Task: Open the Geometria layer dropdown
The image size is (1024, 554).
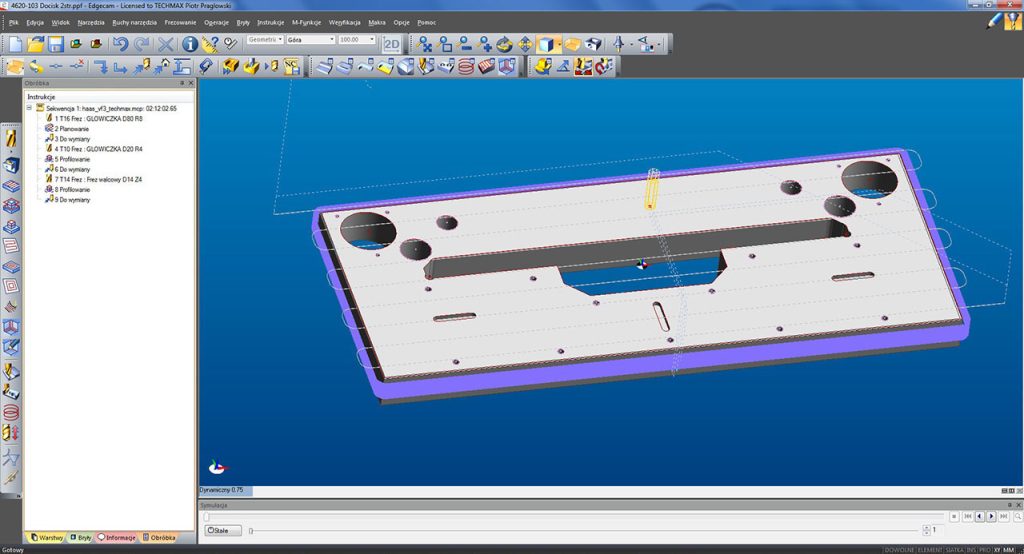Action: tap(264, 40)
